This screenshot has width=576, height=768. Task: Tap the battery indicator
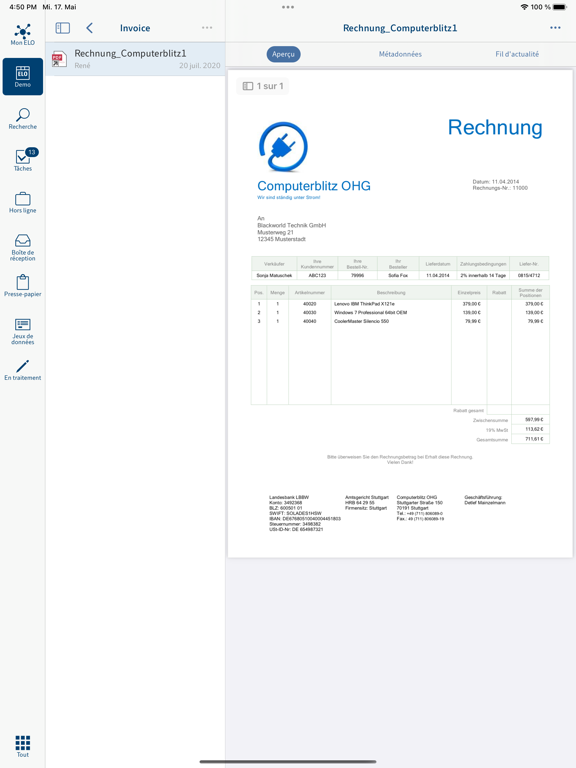click(x=560, y=7)
